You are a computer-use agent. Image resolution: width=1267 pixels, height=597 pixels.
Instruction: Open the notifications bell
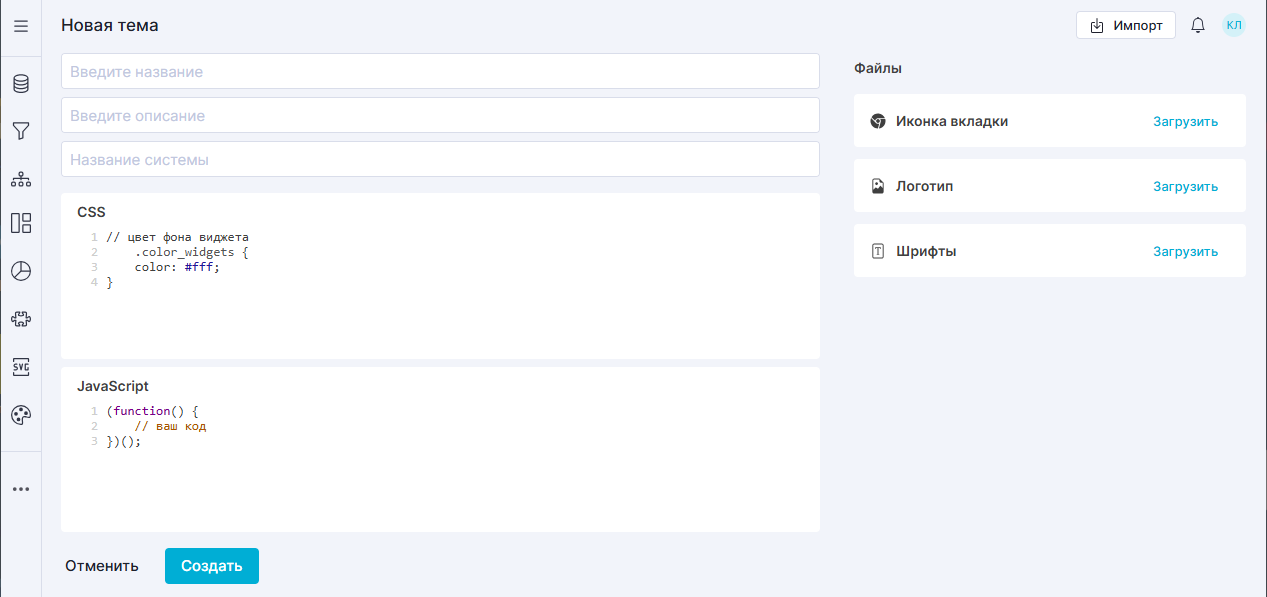click(1198, 26)
